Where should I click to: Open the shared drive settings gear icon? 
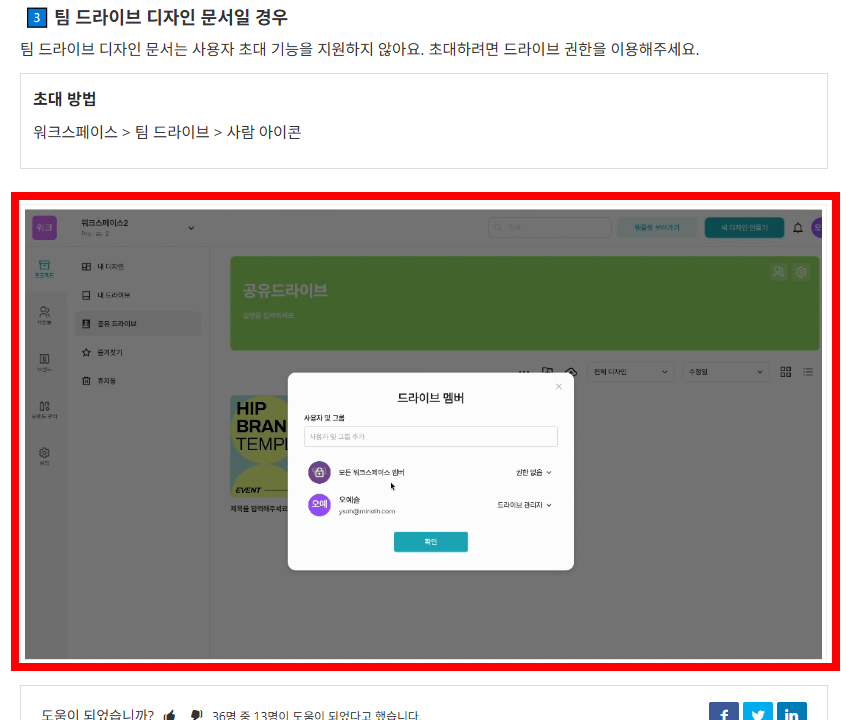coord(800,272)
